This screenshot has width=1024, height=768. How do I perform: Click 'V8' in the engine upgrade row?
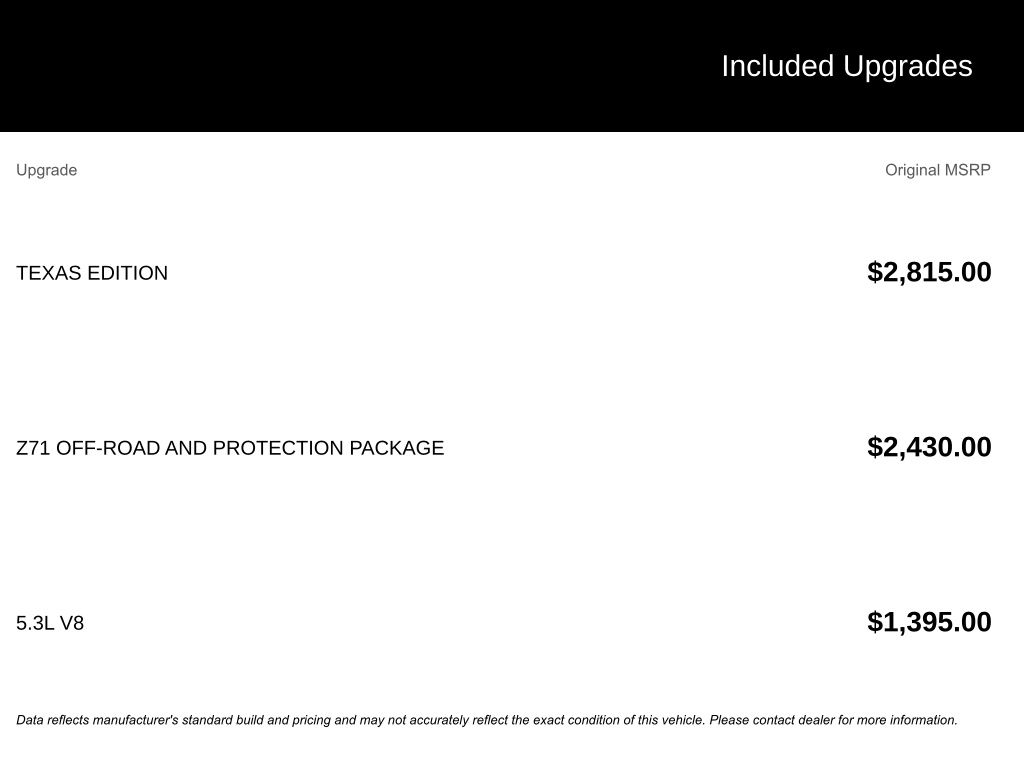pos(72,623)
